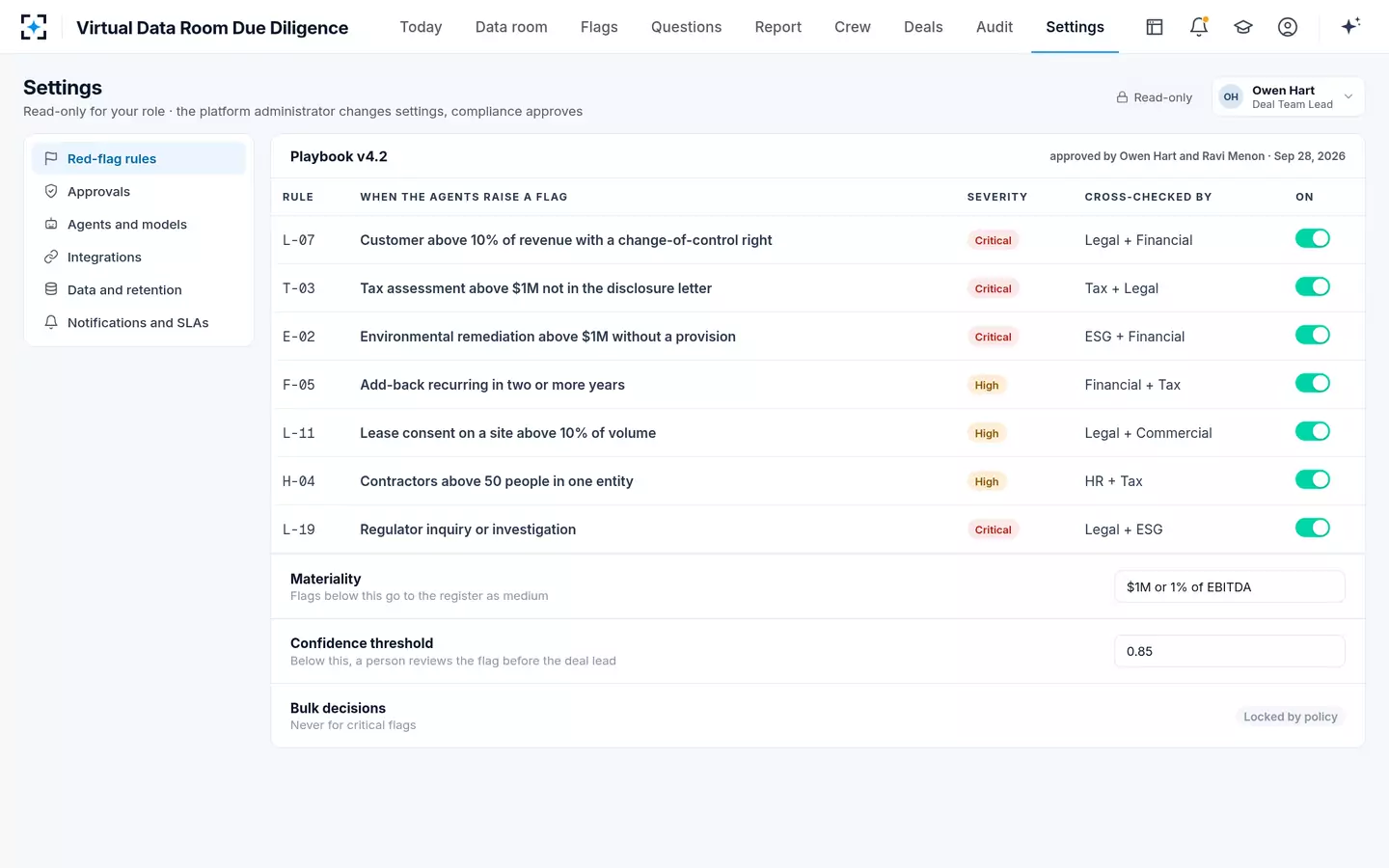Open the Crew tab
Screen dimensions: 1389x868
click(853, 27)
